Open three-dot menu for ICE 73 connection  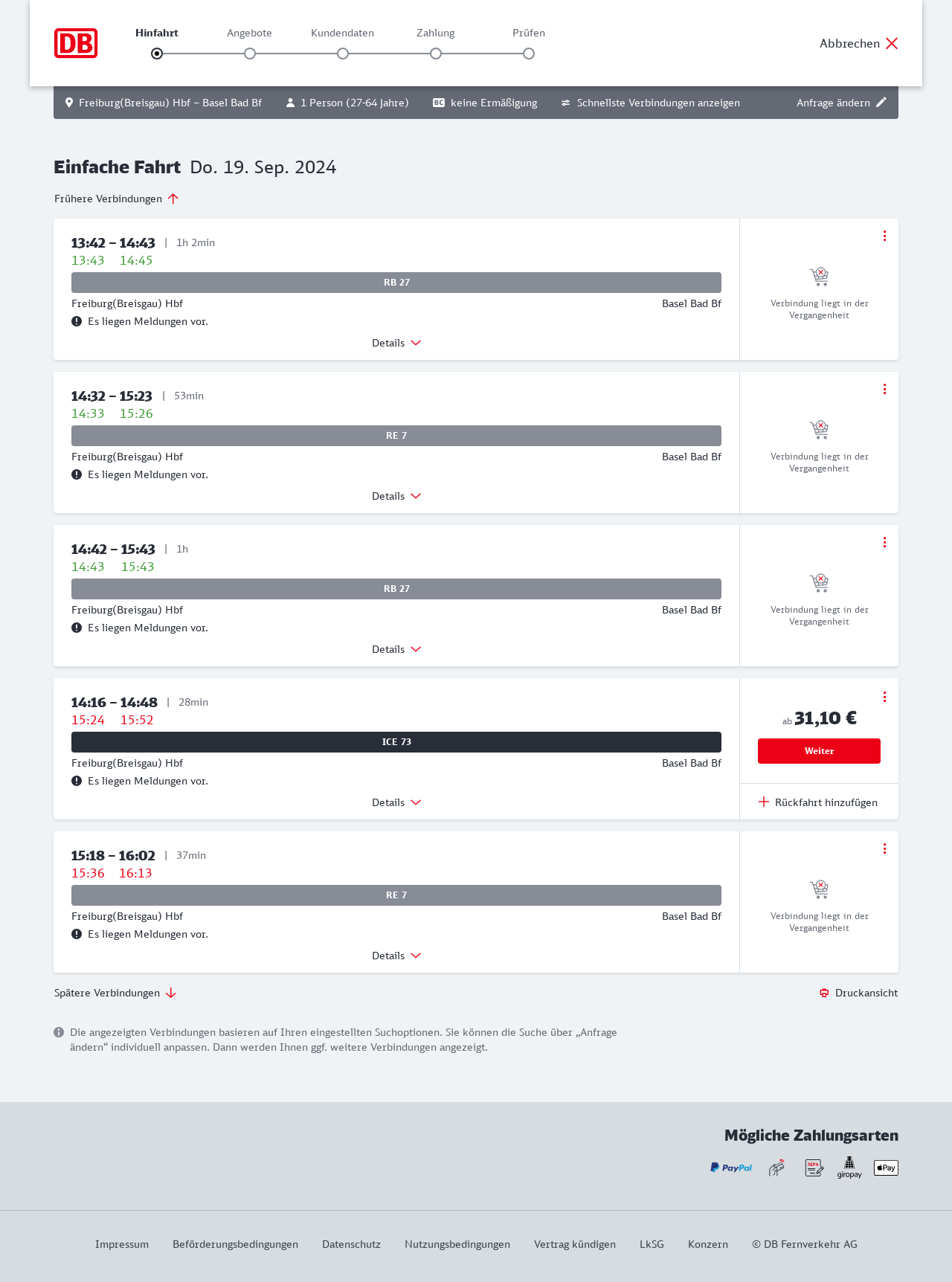coord(884,697)
